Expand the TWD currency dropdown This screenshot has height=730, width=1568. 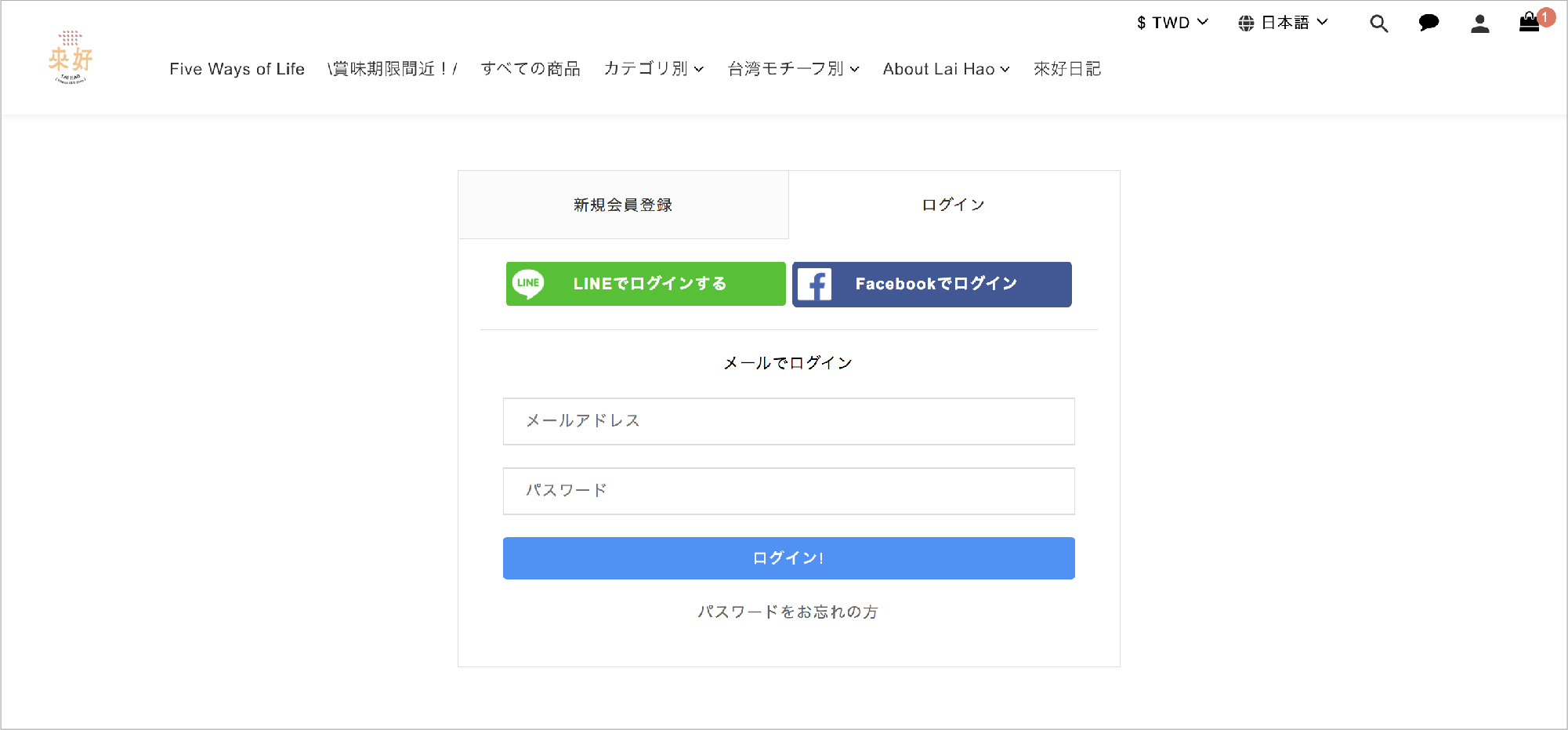coord(1172,23)
